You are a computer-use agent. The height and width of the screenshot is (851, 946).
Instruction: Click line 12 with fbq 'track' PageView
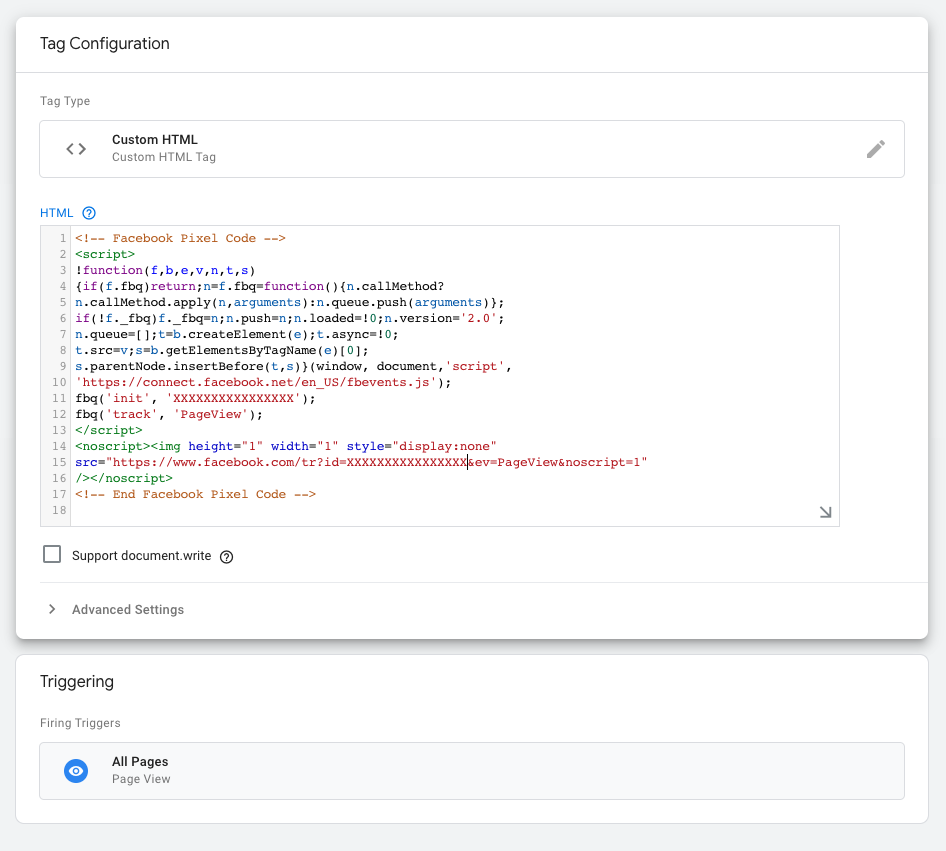[169, 414]
